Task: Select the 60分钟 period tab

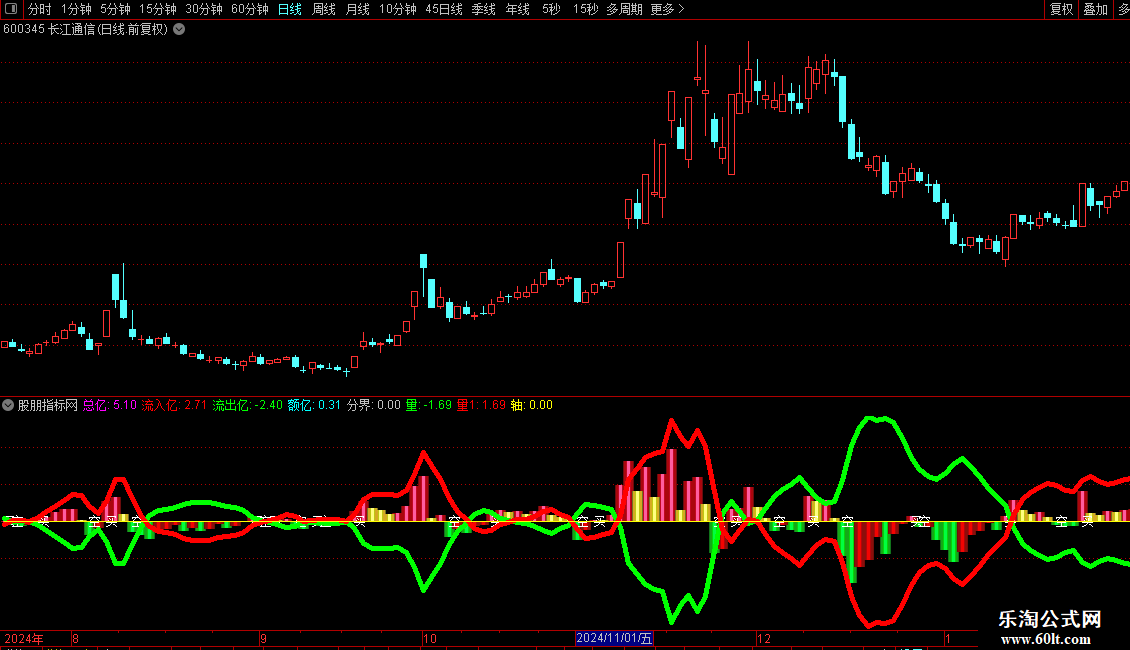Action: point(249,9)
